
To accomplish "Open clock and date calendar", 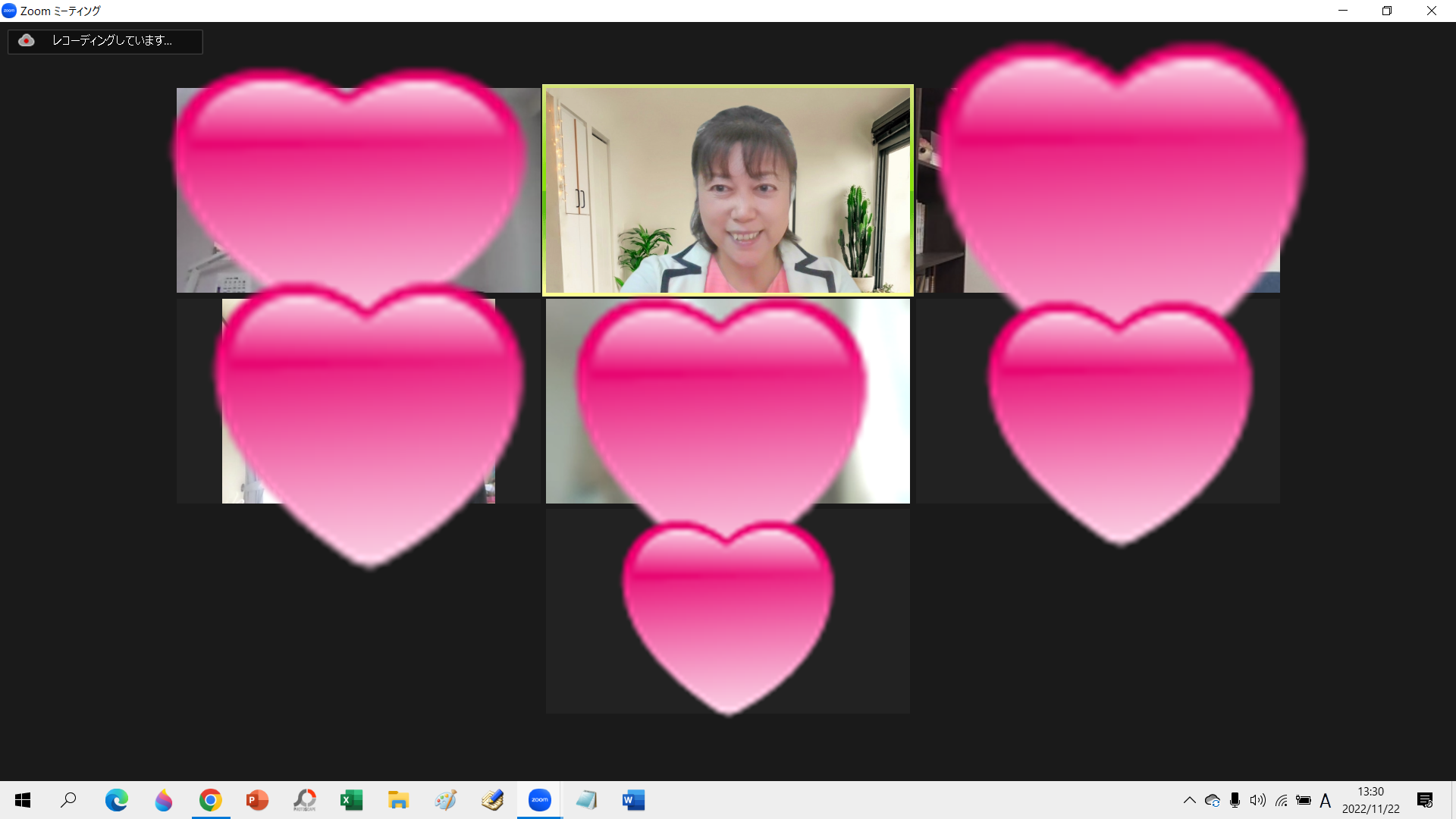I will pyautogui.click(x=1370, y=800).
